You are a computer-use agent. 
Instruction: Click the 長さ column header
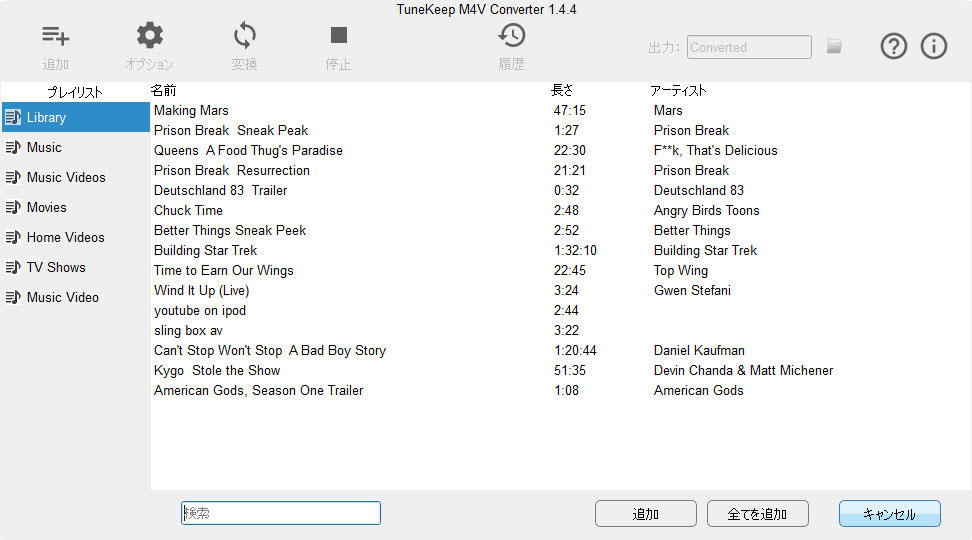[x=562, y=91]
